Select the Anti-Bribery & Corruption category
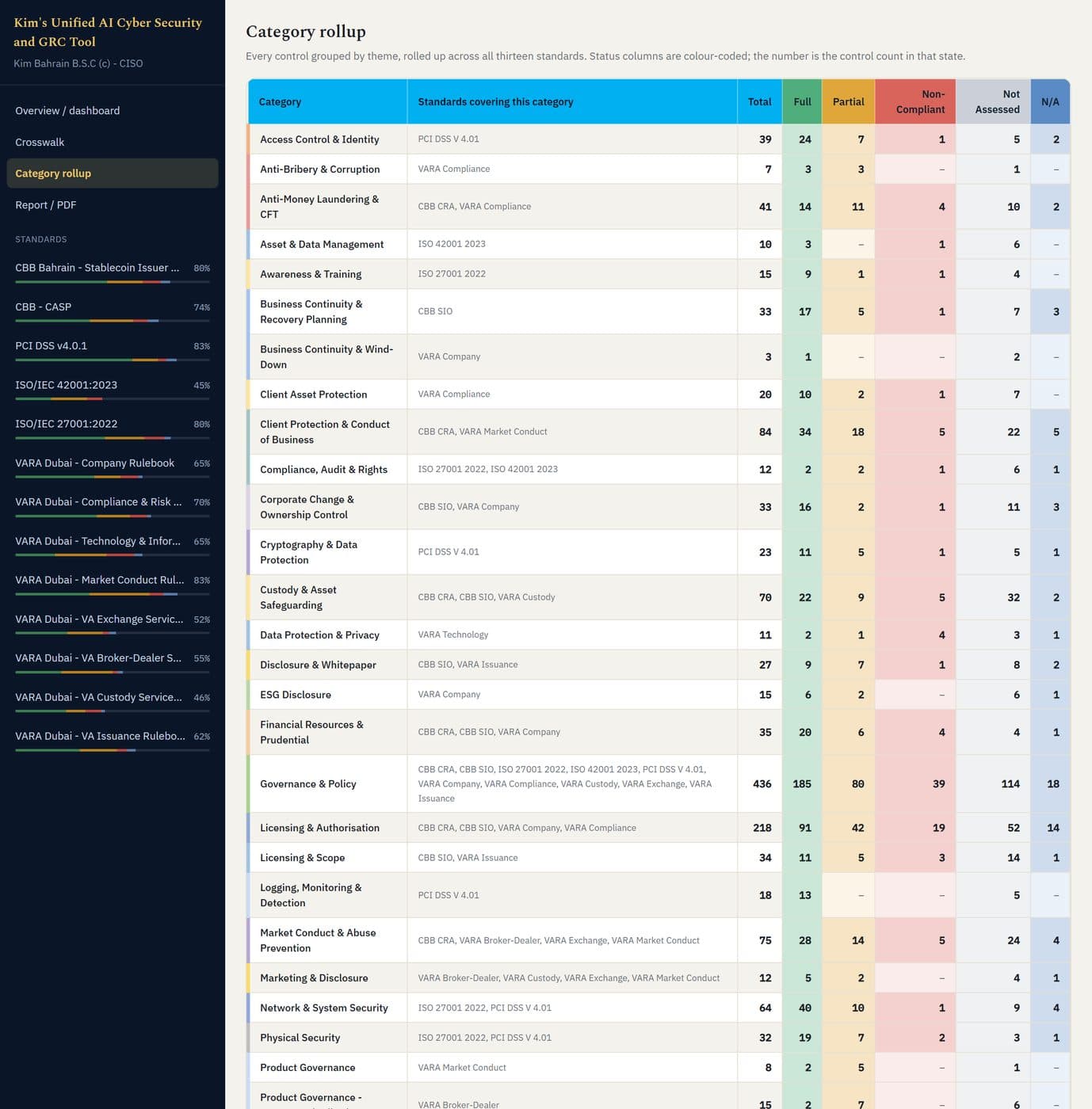The width and height of the screenshot is (1092, 1109). click(x=320, y=170)
